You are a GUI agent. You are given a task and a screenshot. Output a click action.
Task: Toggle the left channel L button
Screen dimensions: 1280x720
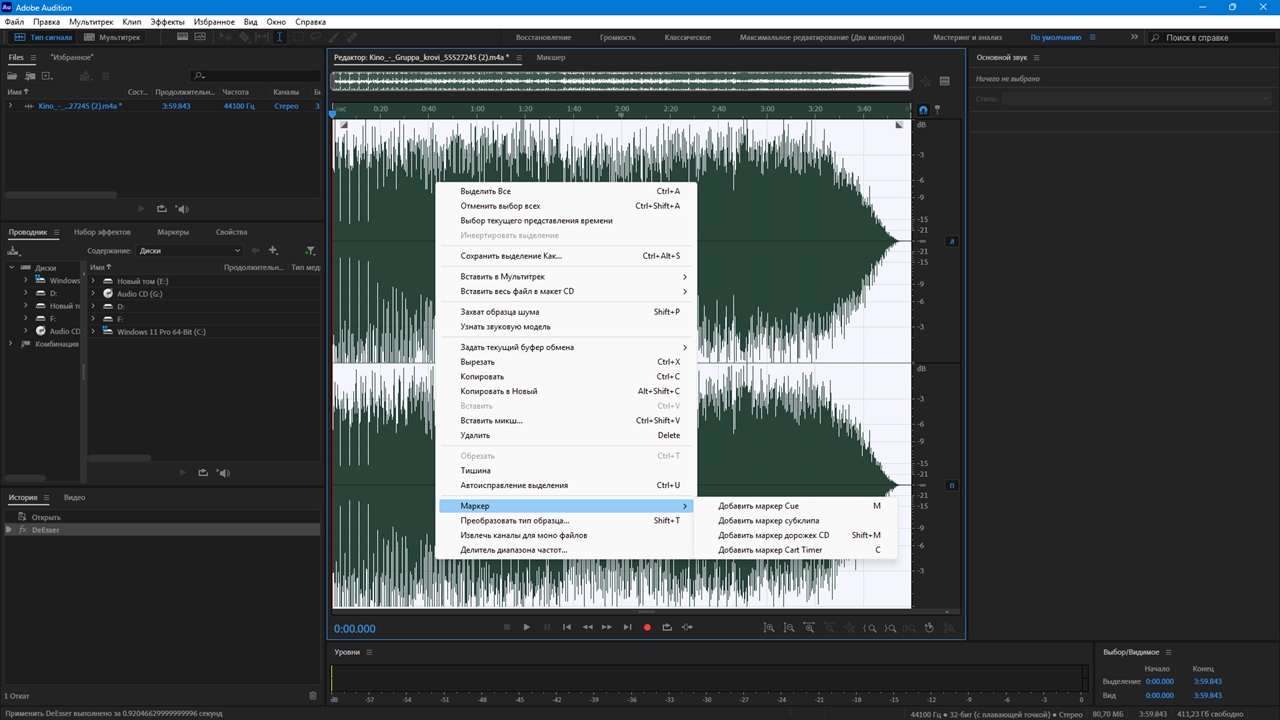[x=952, y=241]
